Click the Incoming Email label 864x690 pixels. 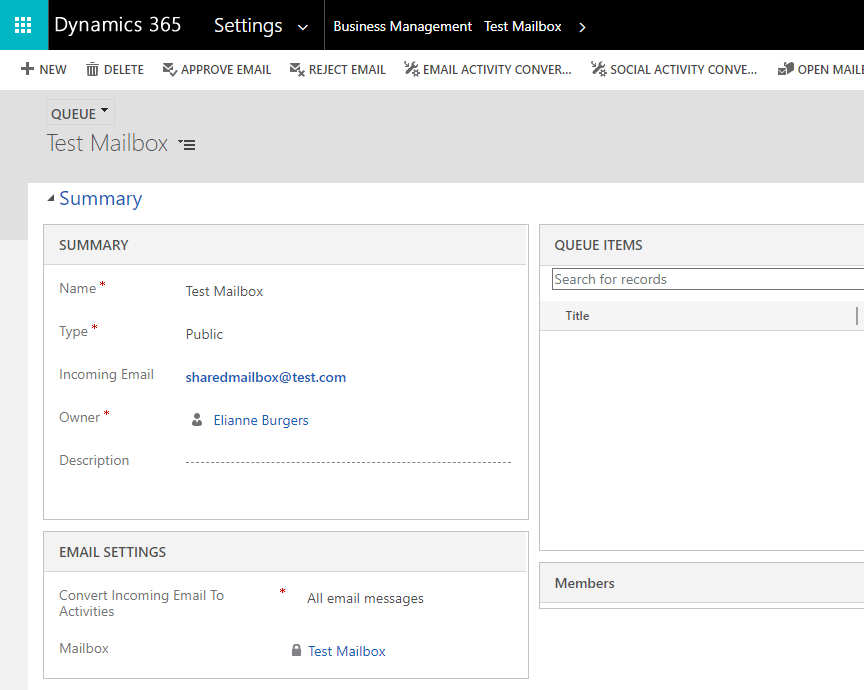(106, 374)
